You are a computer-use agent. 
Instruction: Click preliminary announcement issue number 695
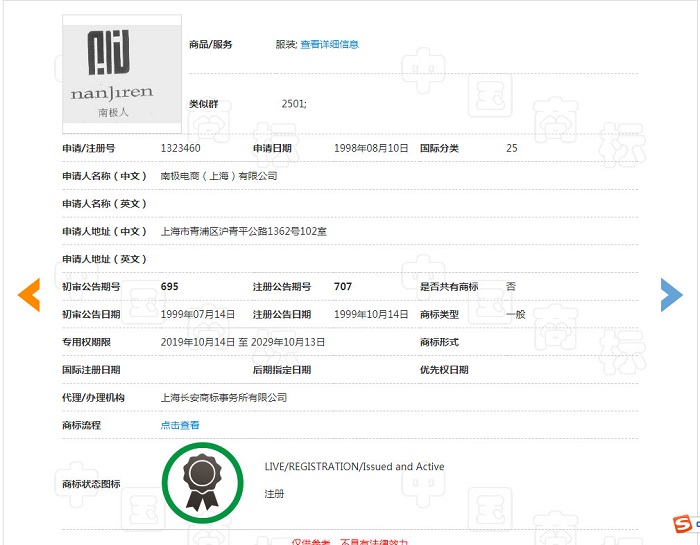pos(170,287)
